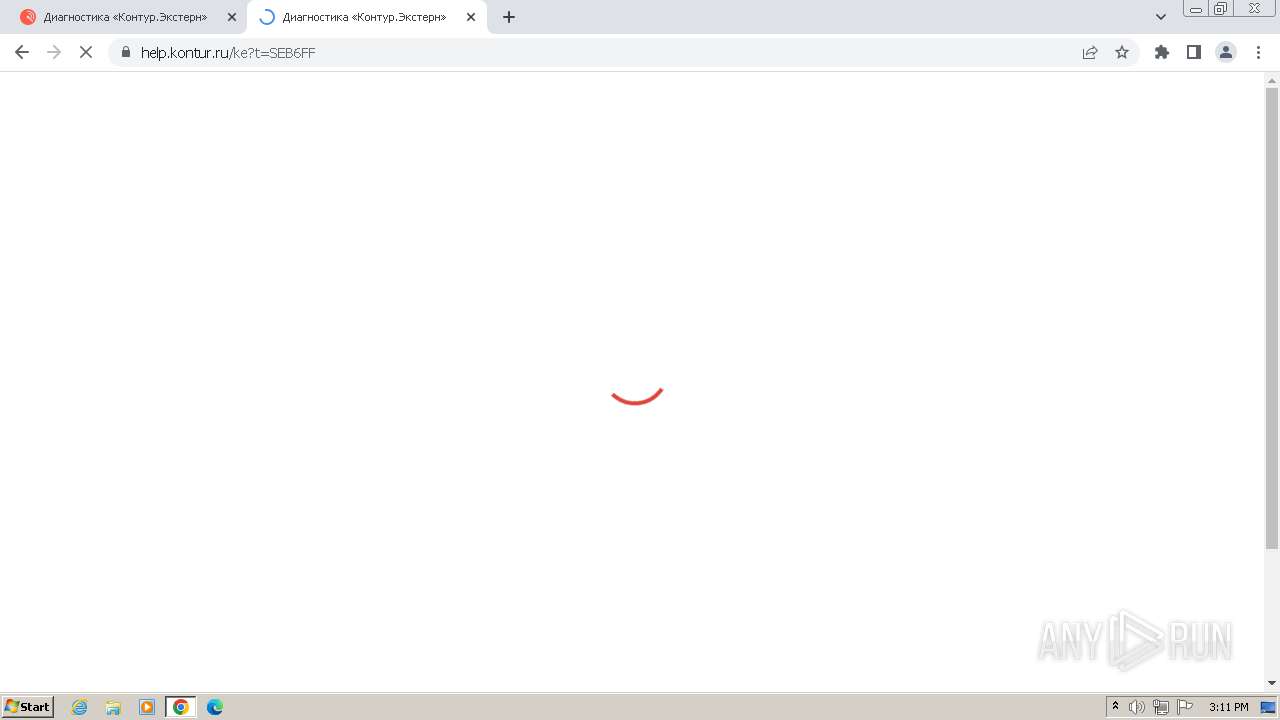
Task: Go back to the previous page
Action: pyautogui.click(x=22, y=52)
